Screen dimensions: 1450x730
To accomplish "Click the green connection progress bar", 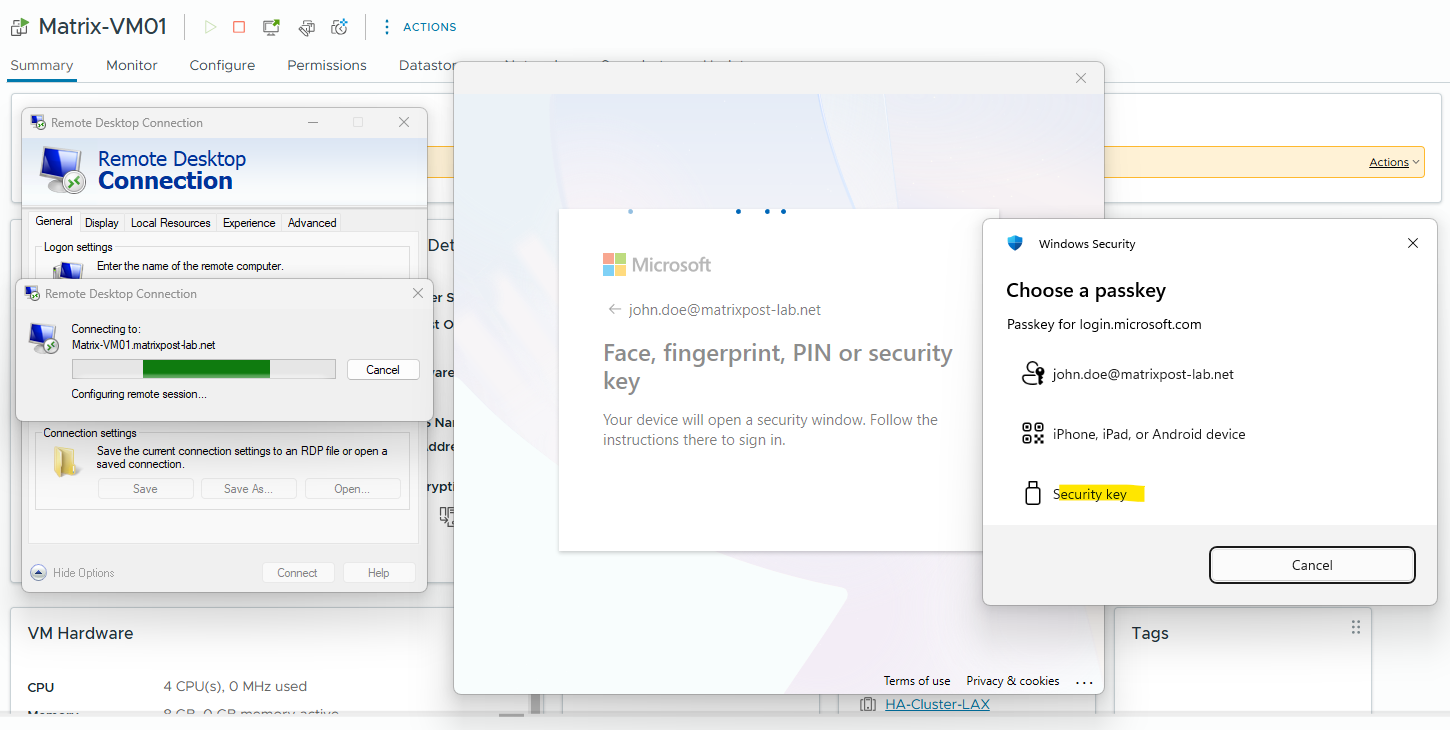I will 204,369.
